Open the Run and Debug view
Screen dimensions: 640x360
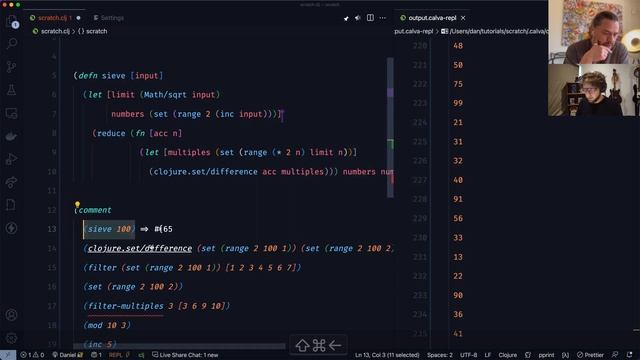click(x=11, y=159)
